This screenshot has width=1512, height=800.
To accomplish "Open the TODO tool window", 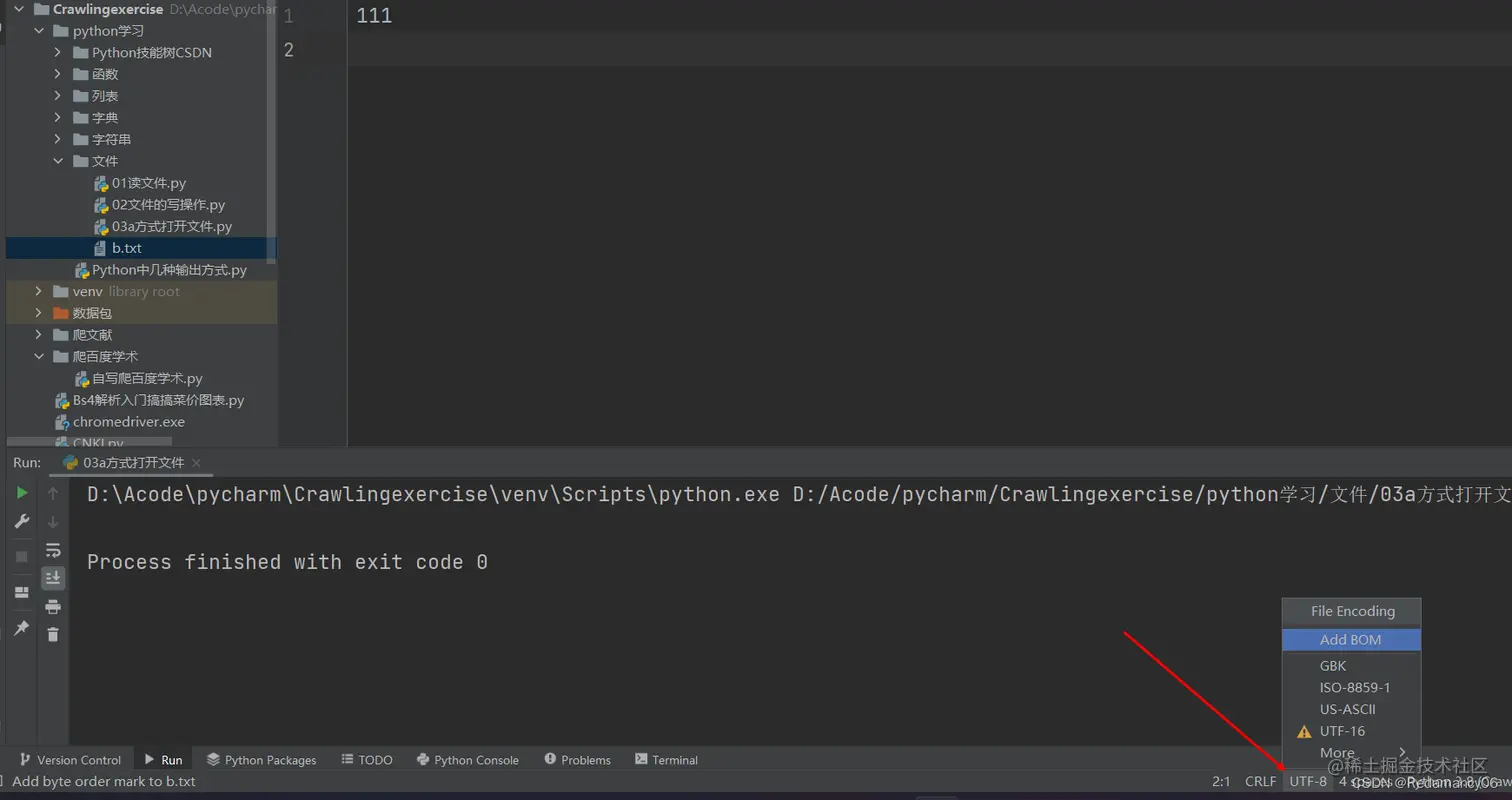I will tap(366, 760).
